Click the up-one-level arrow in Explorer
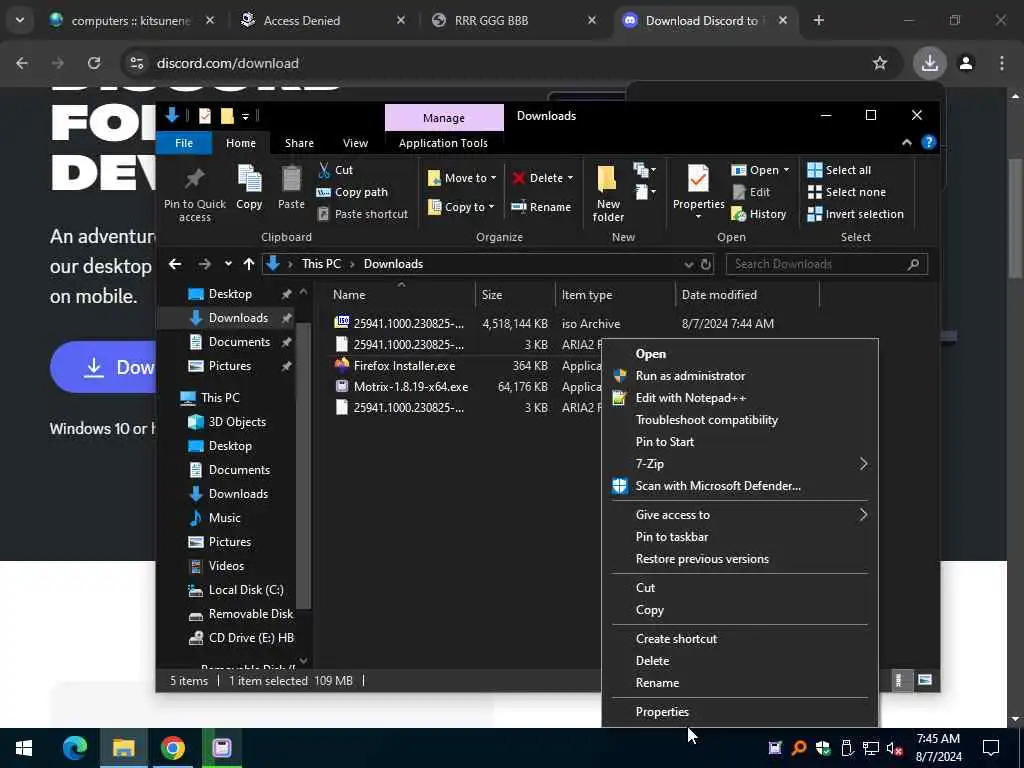This screenshot has height=768, width=1024. click(249, 264)
